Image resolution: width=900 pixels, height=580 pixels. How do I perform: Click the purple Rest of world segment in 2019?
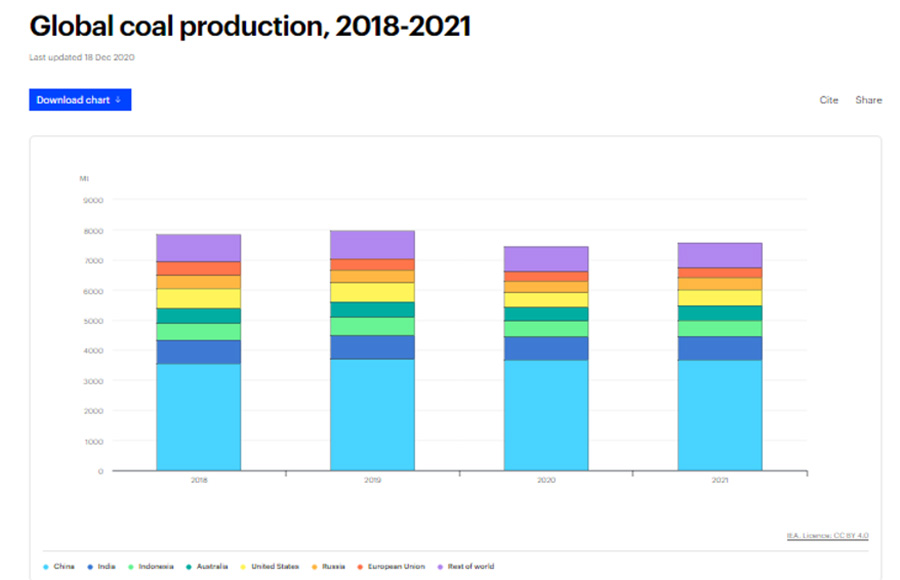(372, 245)
